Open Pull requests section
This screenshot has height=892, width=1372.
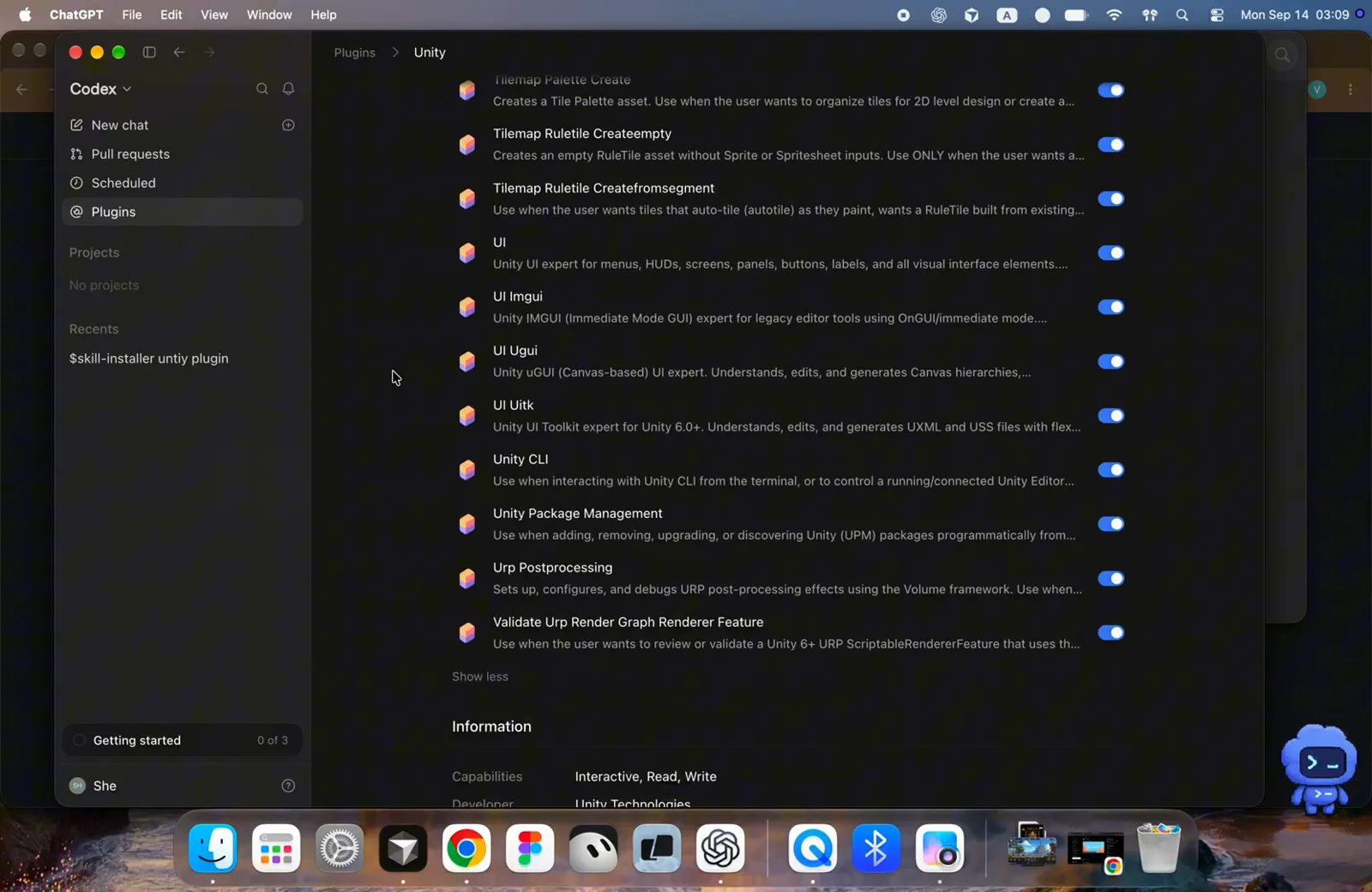point(183,154)
